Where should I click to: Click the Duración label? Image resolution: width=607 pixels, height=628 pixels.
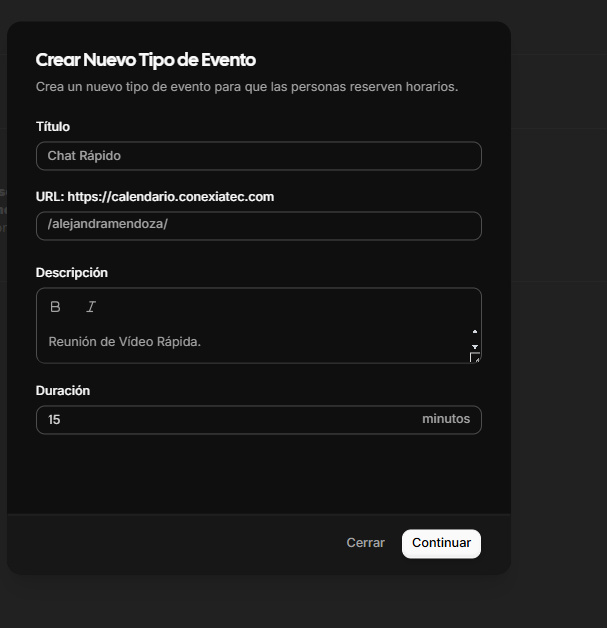coord(63,391)
